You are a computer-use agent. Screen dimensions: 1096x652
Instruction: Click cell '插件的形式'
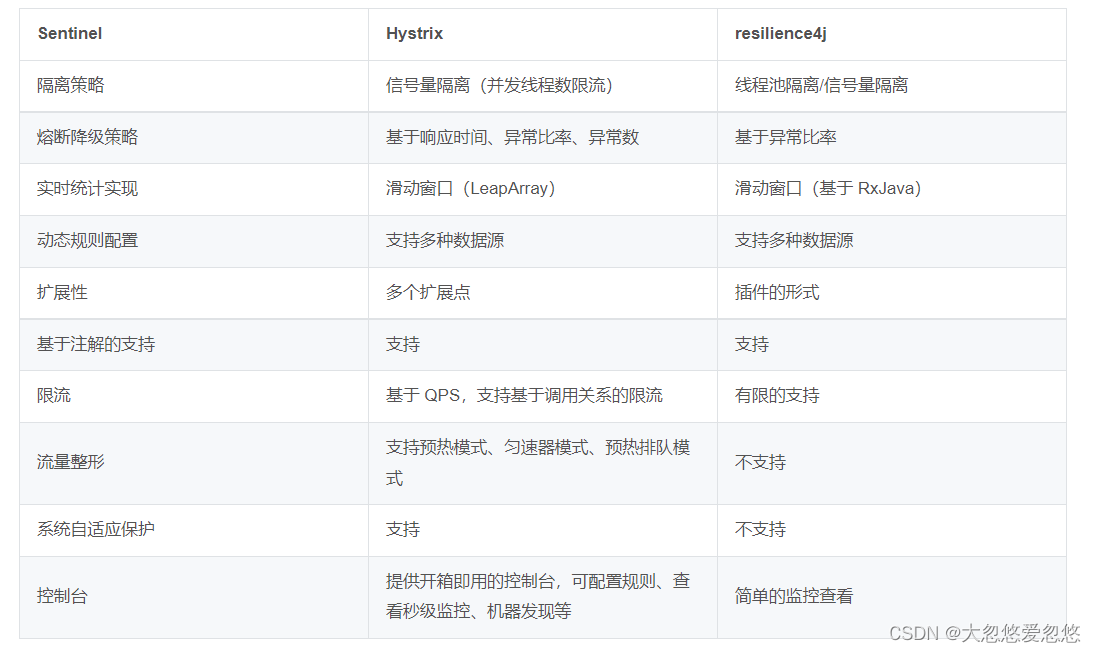pos(777,292)
